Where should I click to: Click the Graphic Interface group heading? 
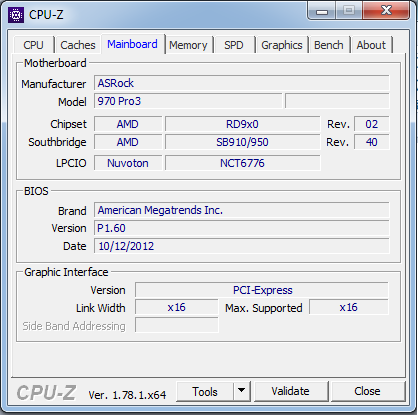click(x=66, y=272)
